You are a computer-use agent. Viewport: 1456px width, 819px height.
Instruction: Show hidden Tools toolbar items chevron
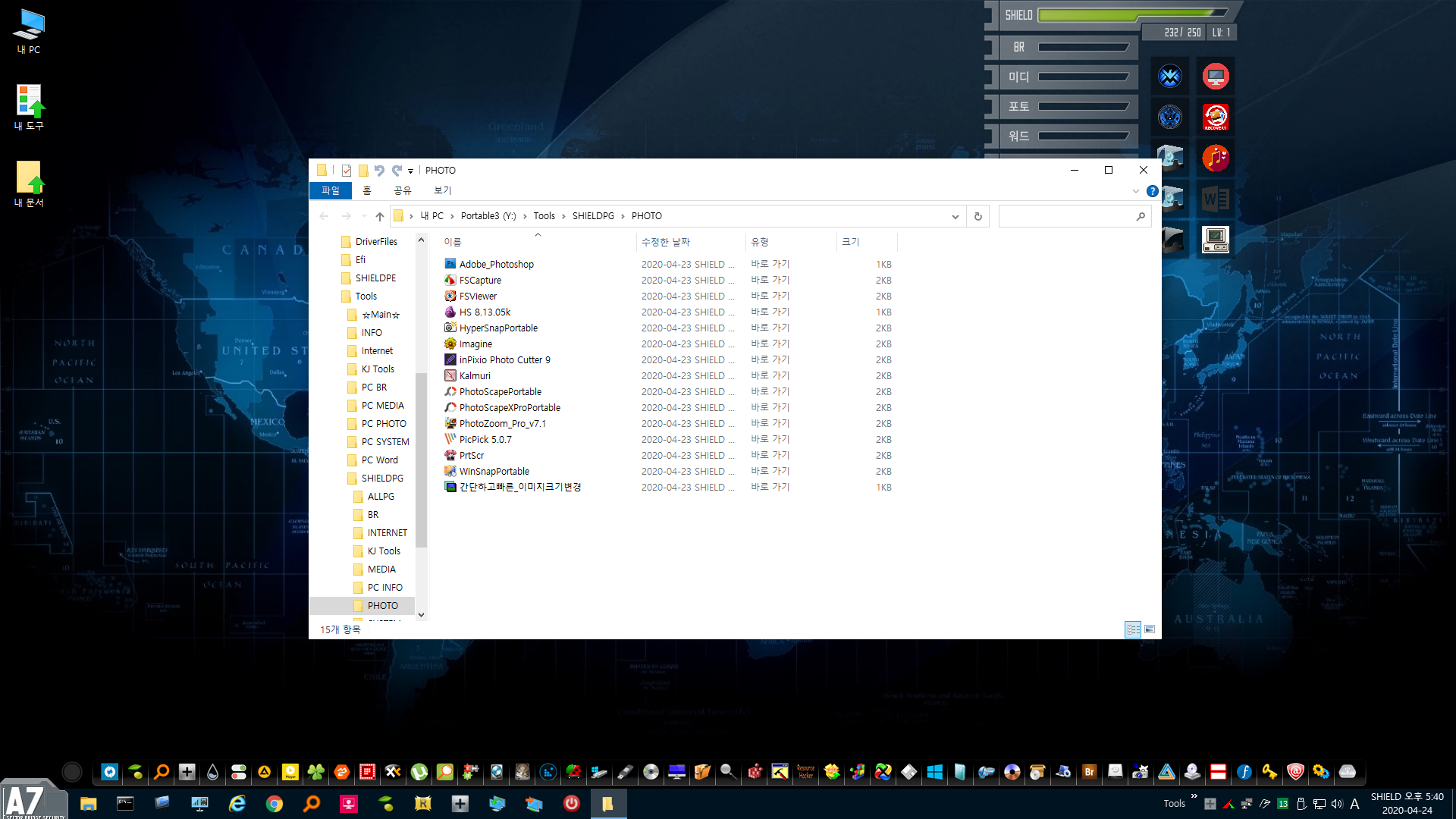click(1194, 796)
